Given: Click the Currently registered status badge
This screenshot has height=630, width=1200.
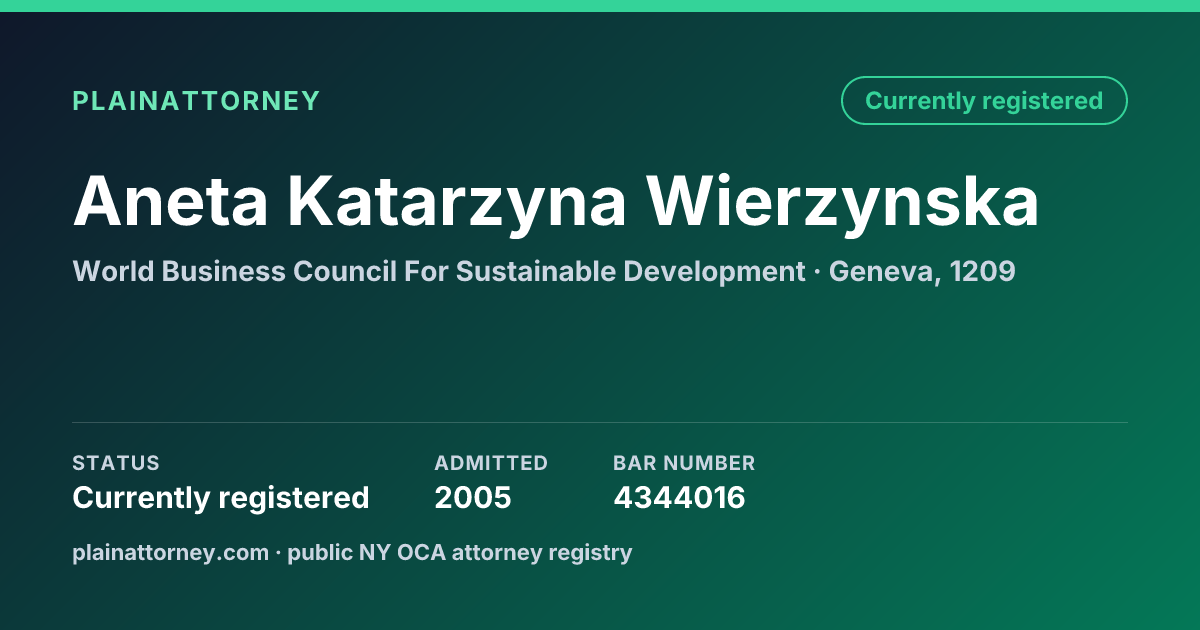Looking at the screenshot, I should 984,101.
